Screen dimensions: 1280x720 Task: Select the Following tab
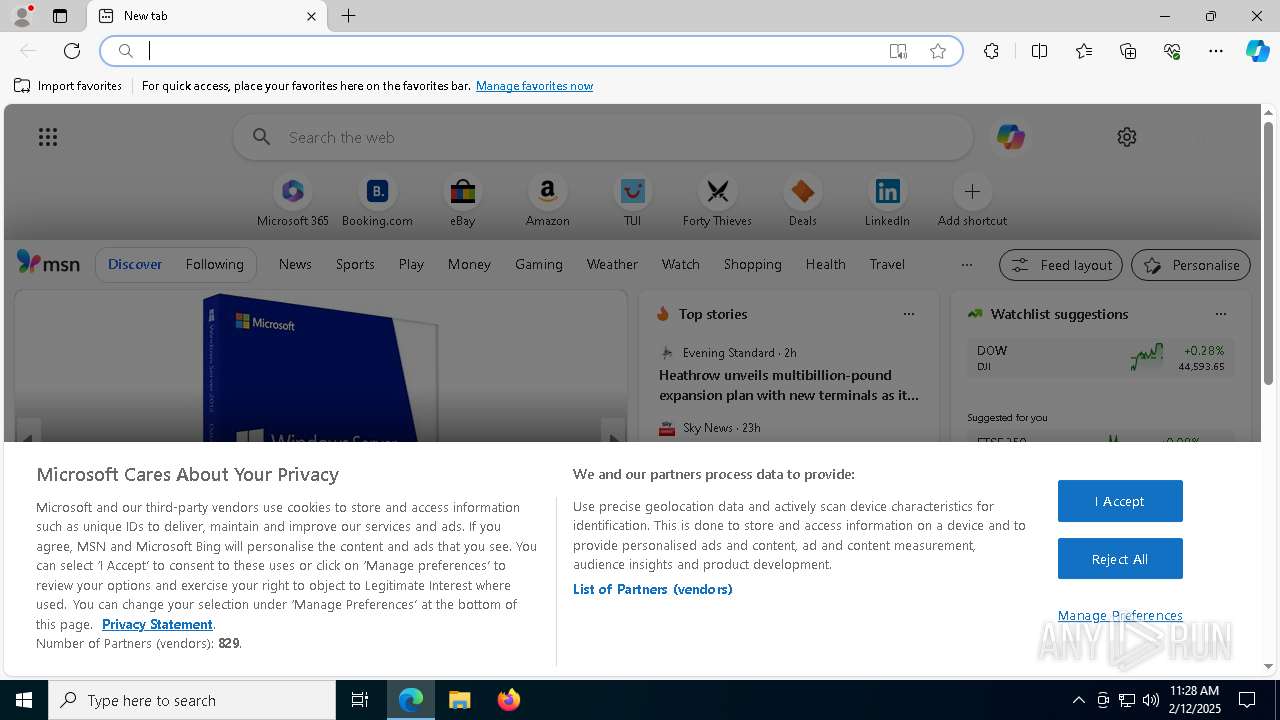click(214, 264)
